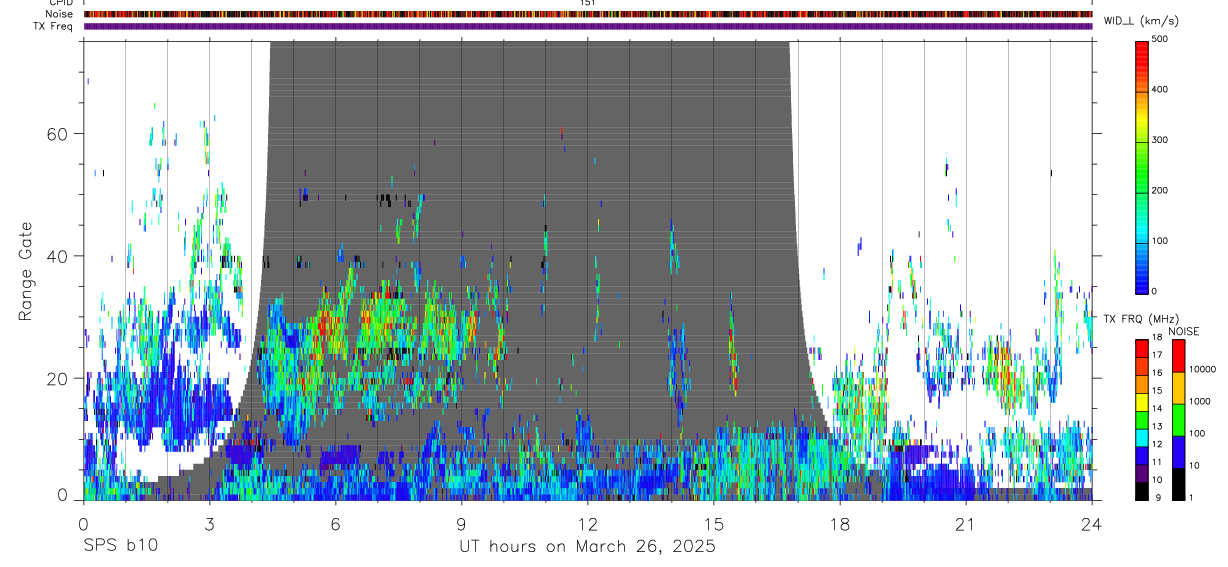This screenshot has height=567, width=1228.
Task: Click the 14 label on TX FRQ scale
Action: click(1157, 408)
